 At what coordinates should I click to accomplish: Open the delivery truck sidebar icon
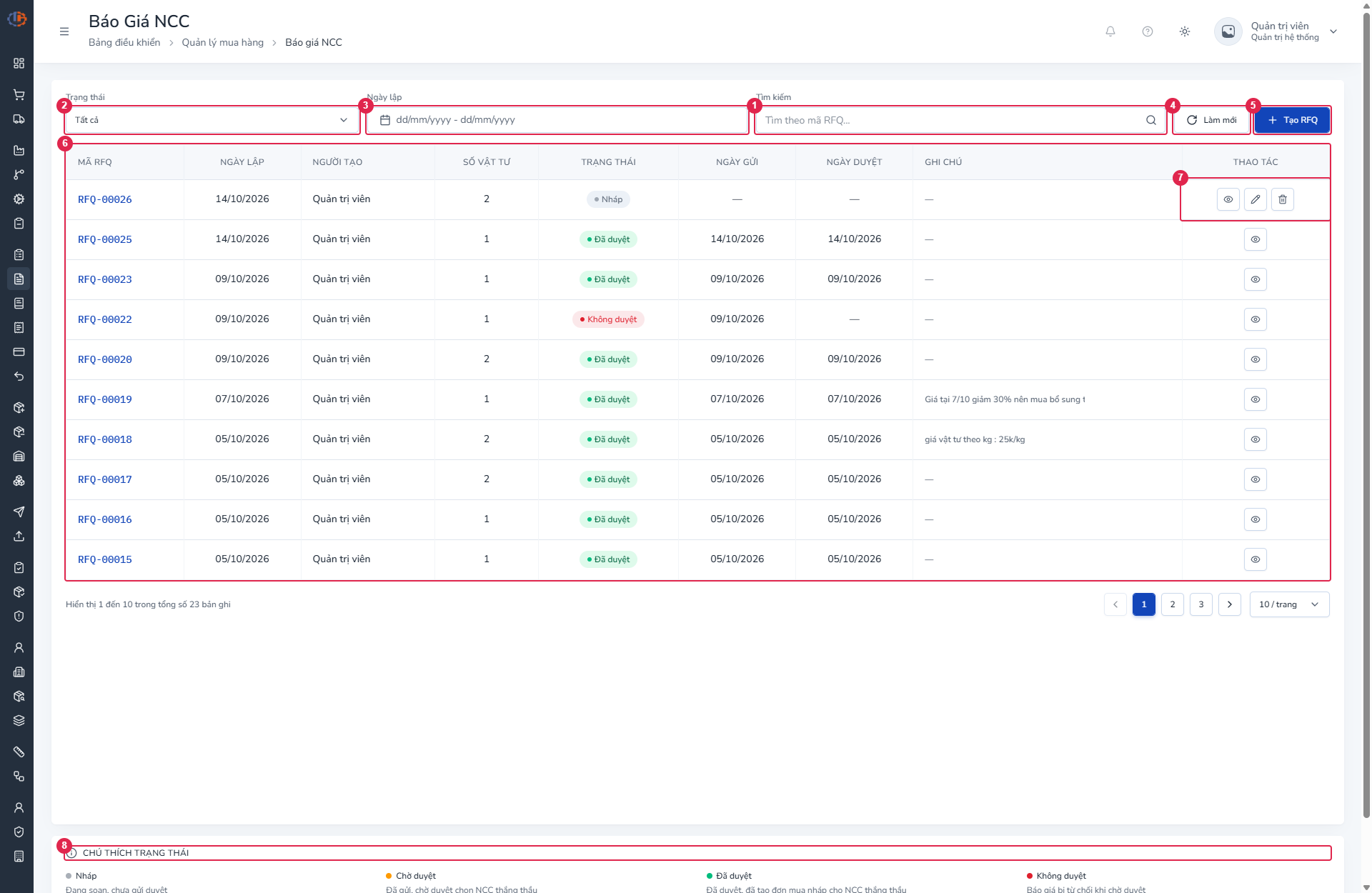[19, 119]
